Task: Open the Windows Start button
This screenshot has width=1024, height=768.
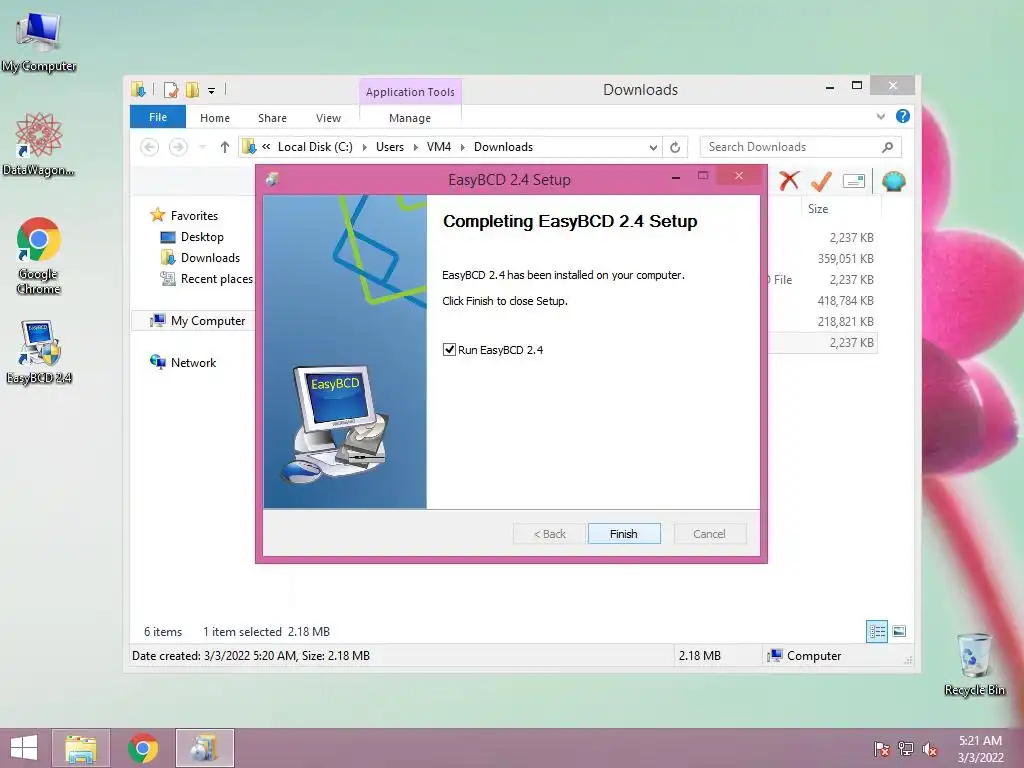Action: [24, 748]
